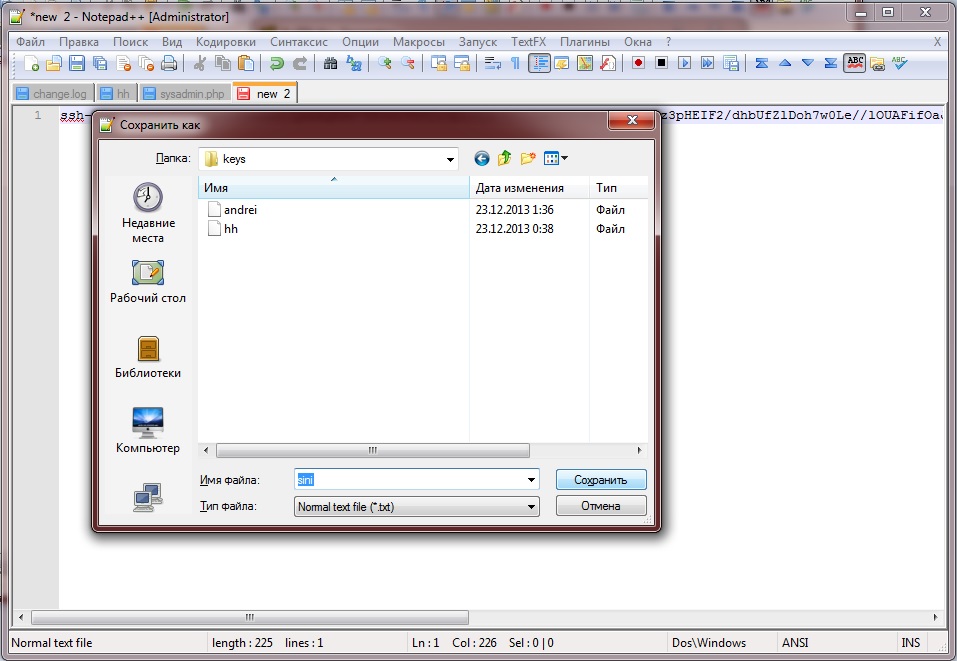Click the green Undo arrow

276,63
